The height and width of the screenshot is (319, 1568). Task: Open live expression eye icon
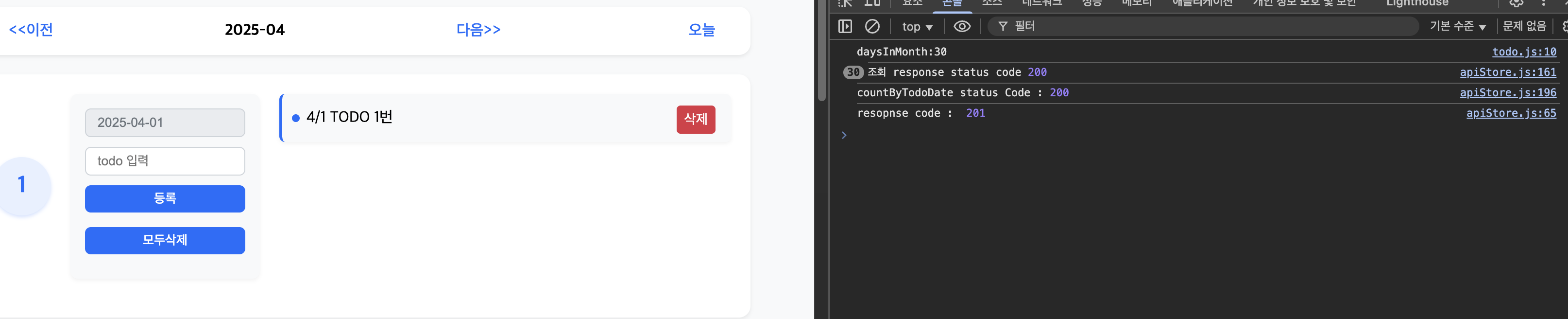(x=962, y=26)
